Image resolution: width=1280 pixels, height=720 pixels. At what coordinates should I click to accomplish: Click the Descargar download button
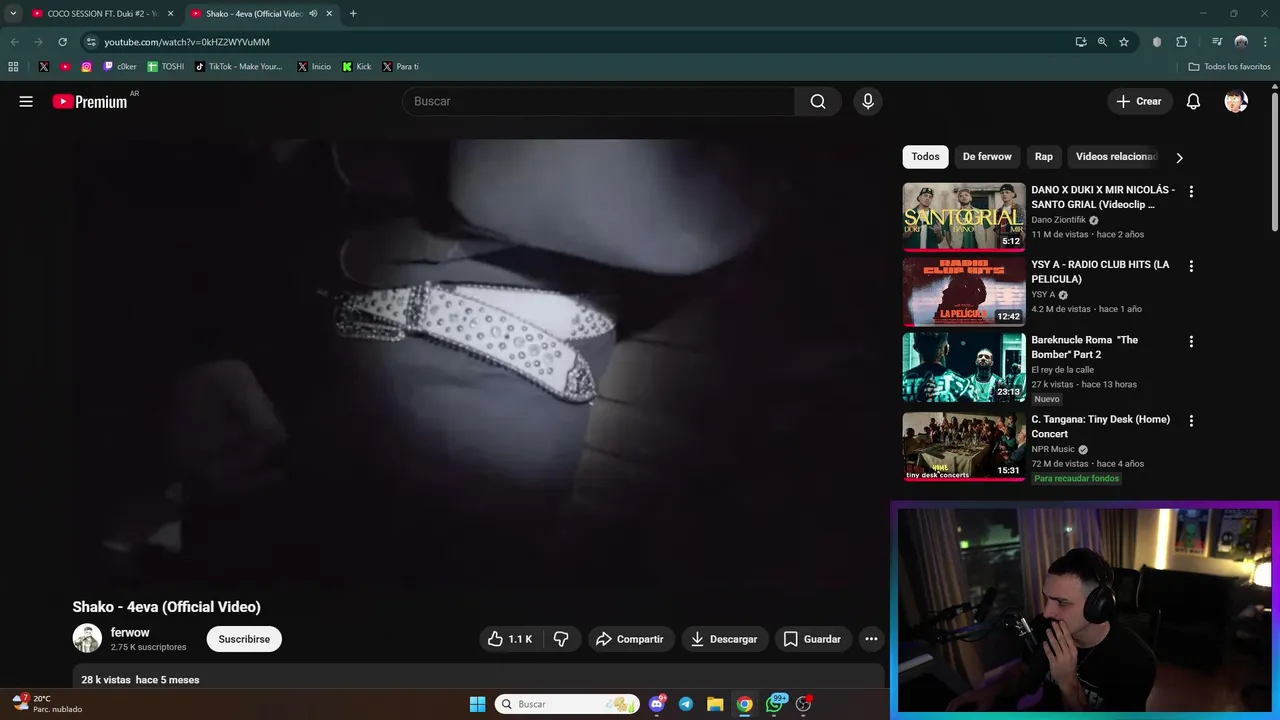[724, 639]
